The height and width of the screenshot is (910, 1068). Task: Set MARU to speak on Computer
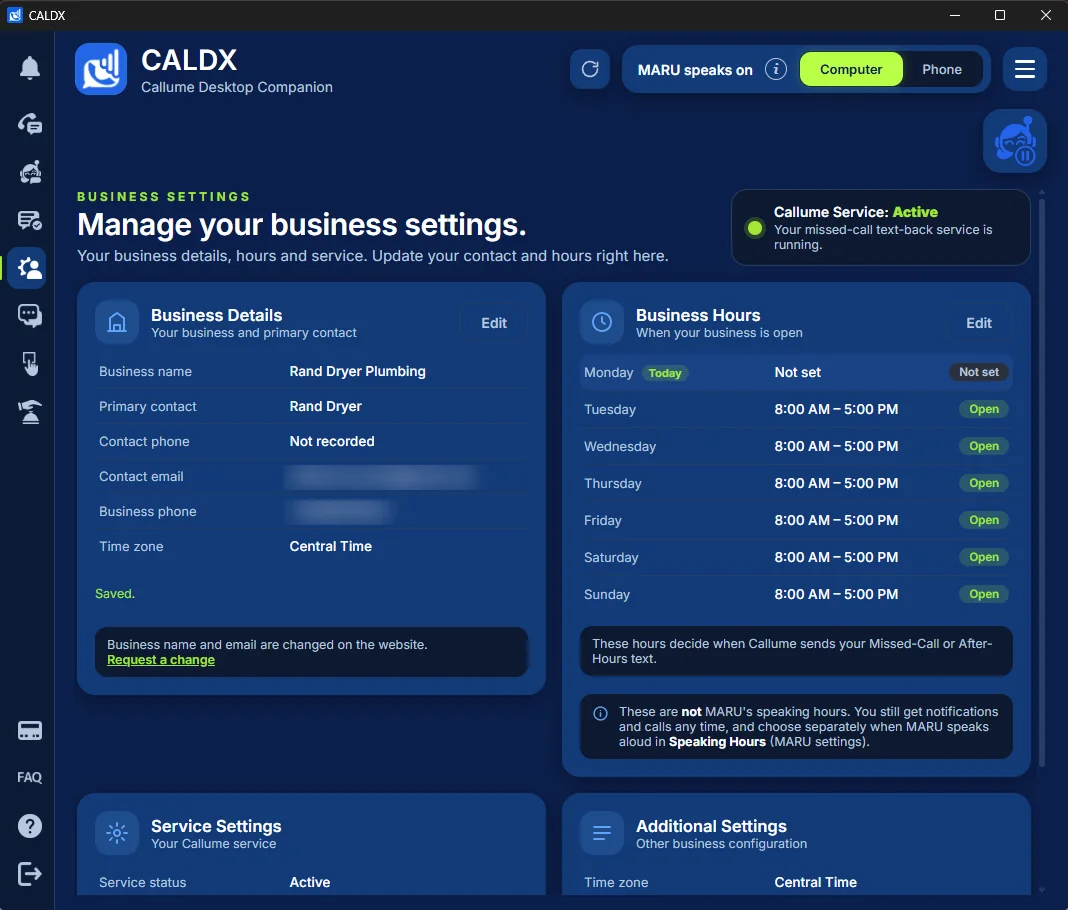tap(851, 69)
